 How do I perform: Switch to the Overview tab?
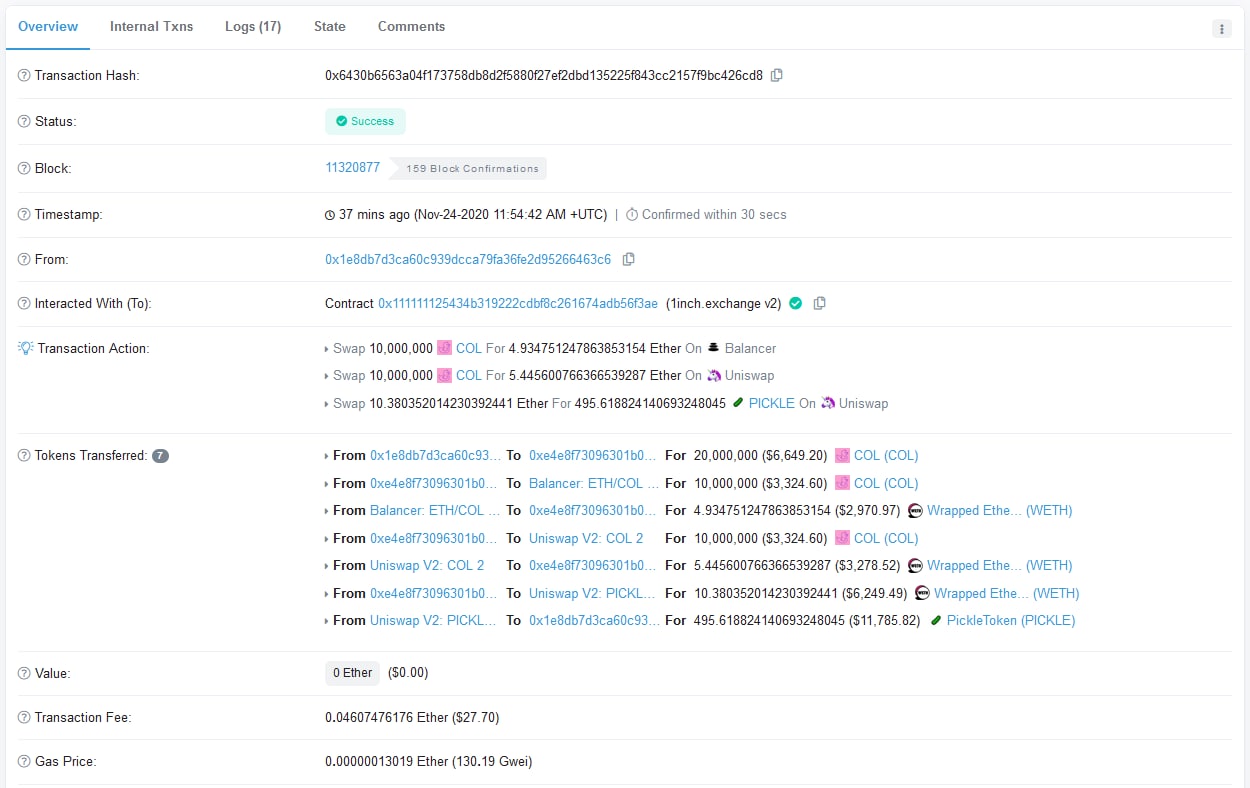pos(48,26)
